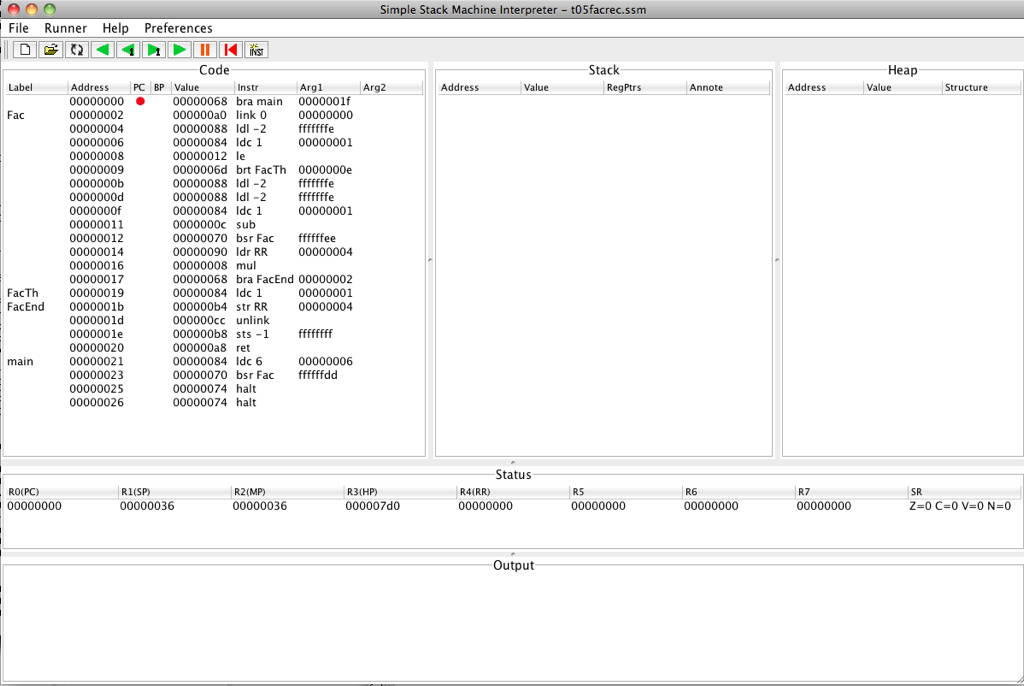Reset to start with red icon

[231, 49]
